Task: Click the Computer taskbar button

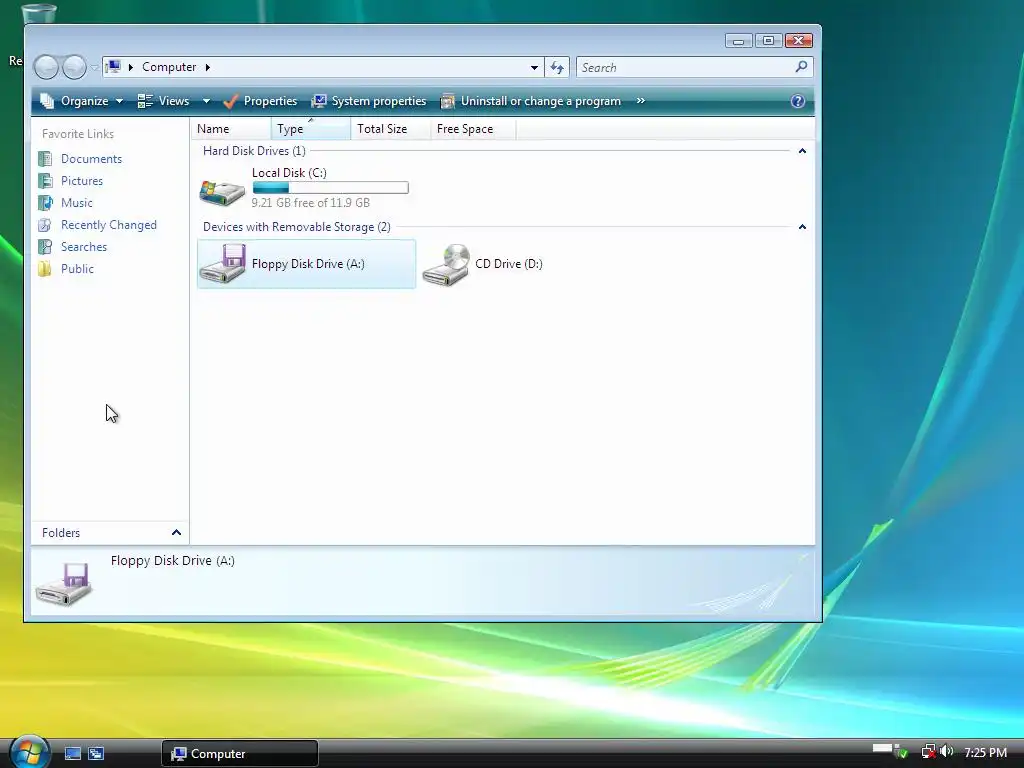Action: (240, 754)
